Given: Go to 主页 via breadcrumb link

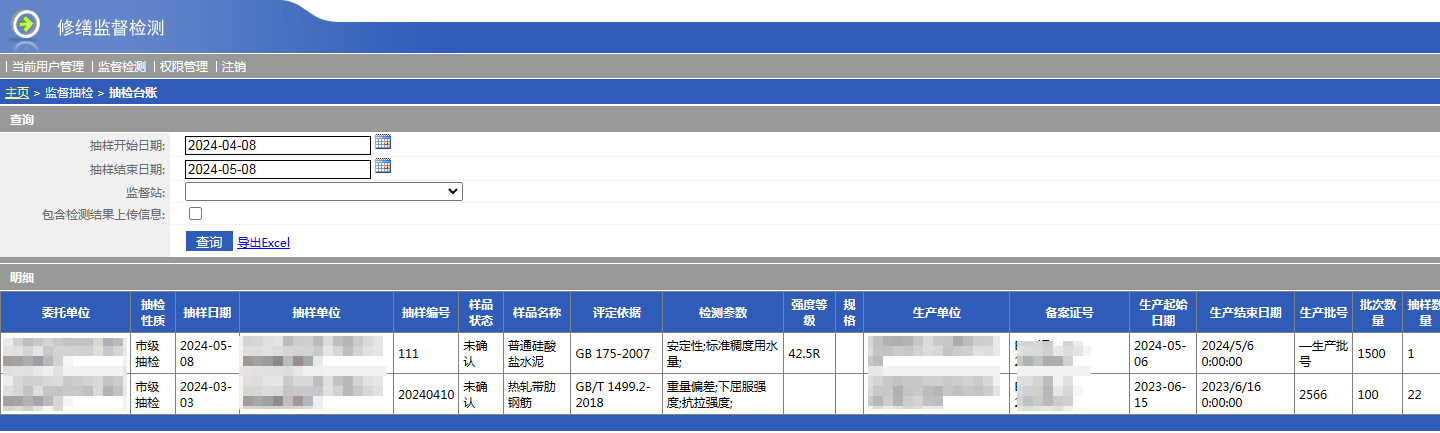Looking at the screenshot, I should coord(17,93).
